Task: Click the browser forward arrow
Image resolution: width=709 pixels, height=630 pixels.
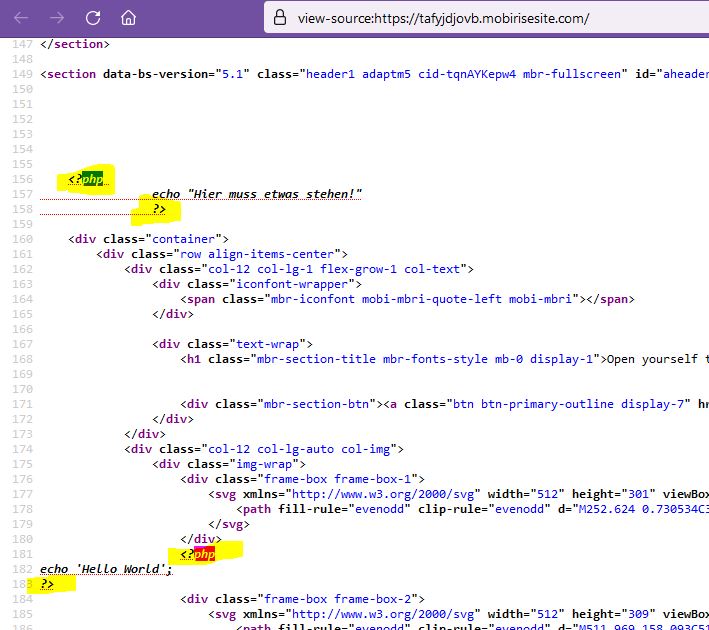Action: [57, 18]
